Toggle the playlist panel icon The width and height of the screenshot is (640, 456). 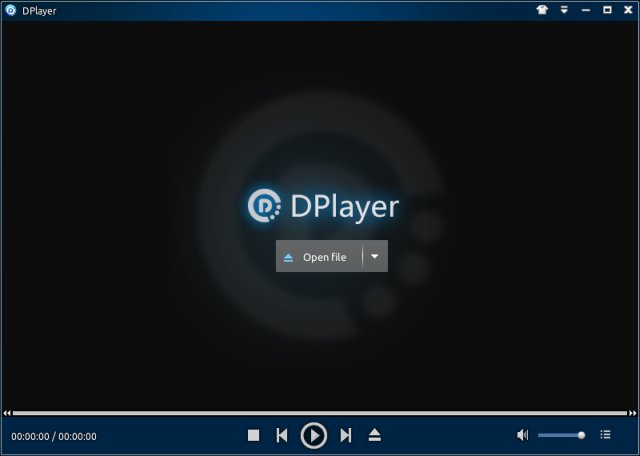[605, 435]
